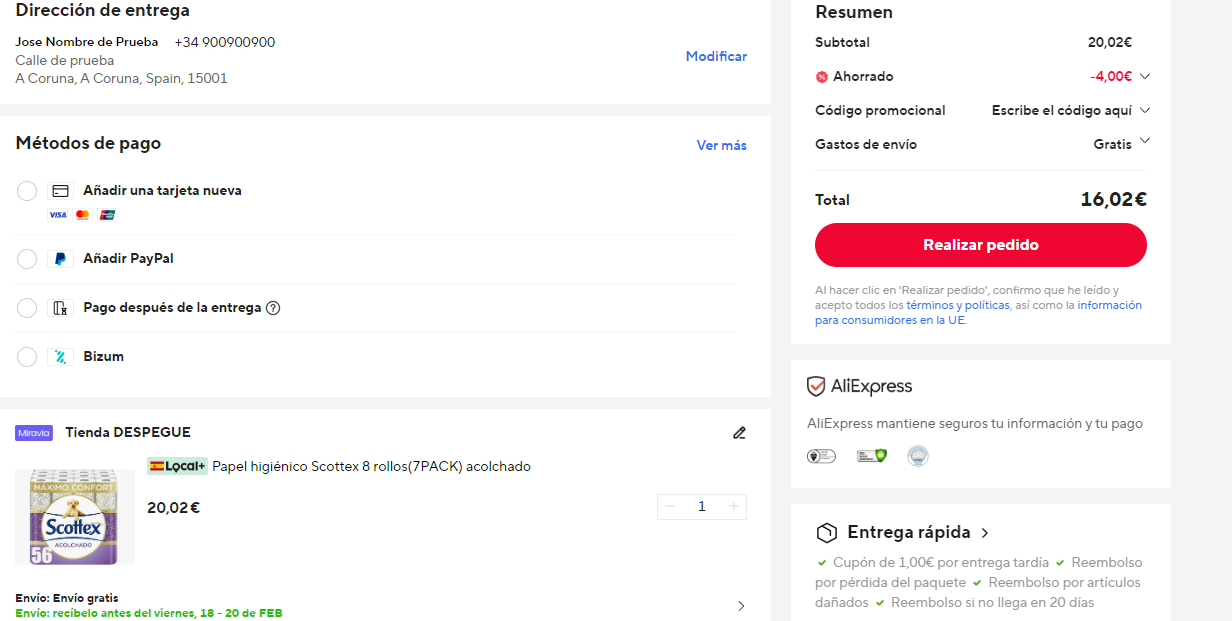Click the pencil edit icon for Tienda DESPEGUE
Screen dimensions: 1232x621
[739, 433]
